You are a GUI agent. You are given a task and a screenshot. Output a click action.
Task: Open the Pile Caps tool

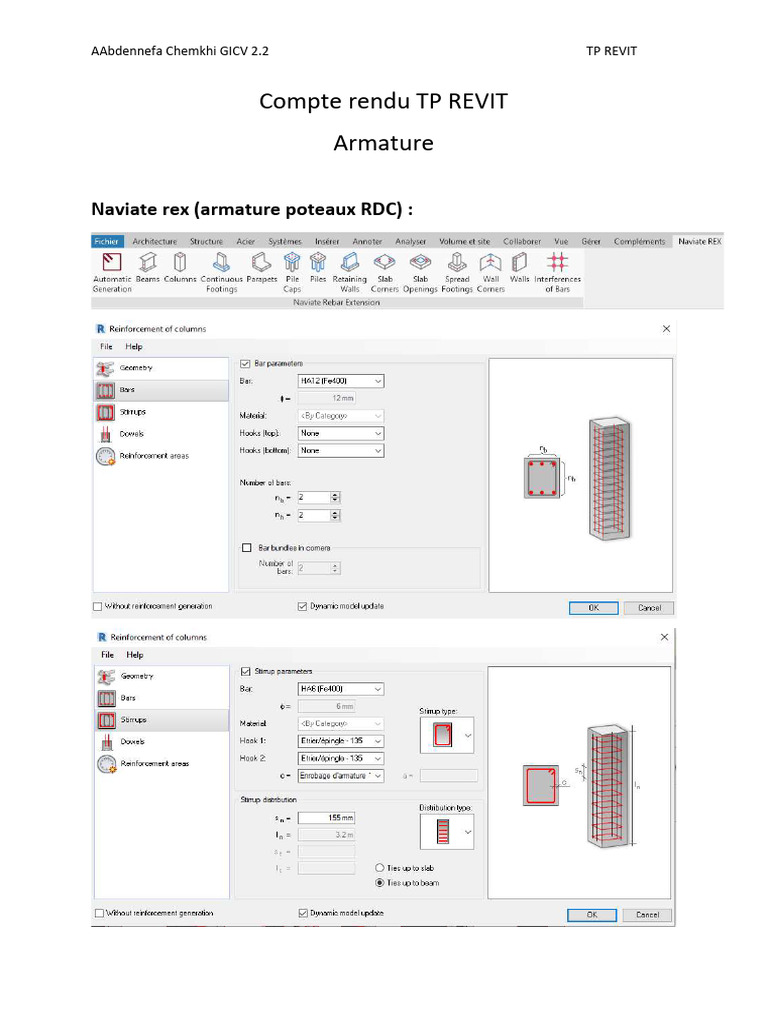coord(292,272)
